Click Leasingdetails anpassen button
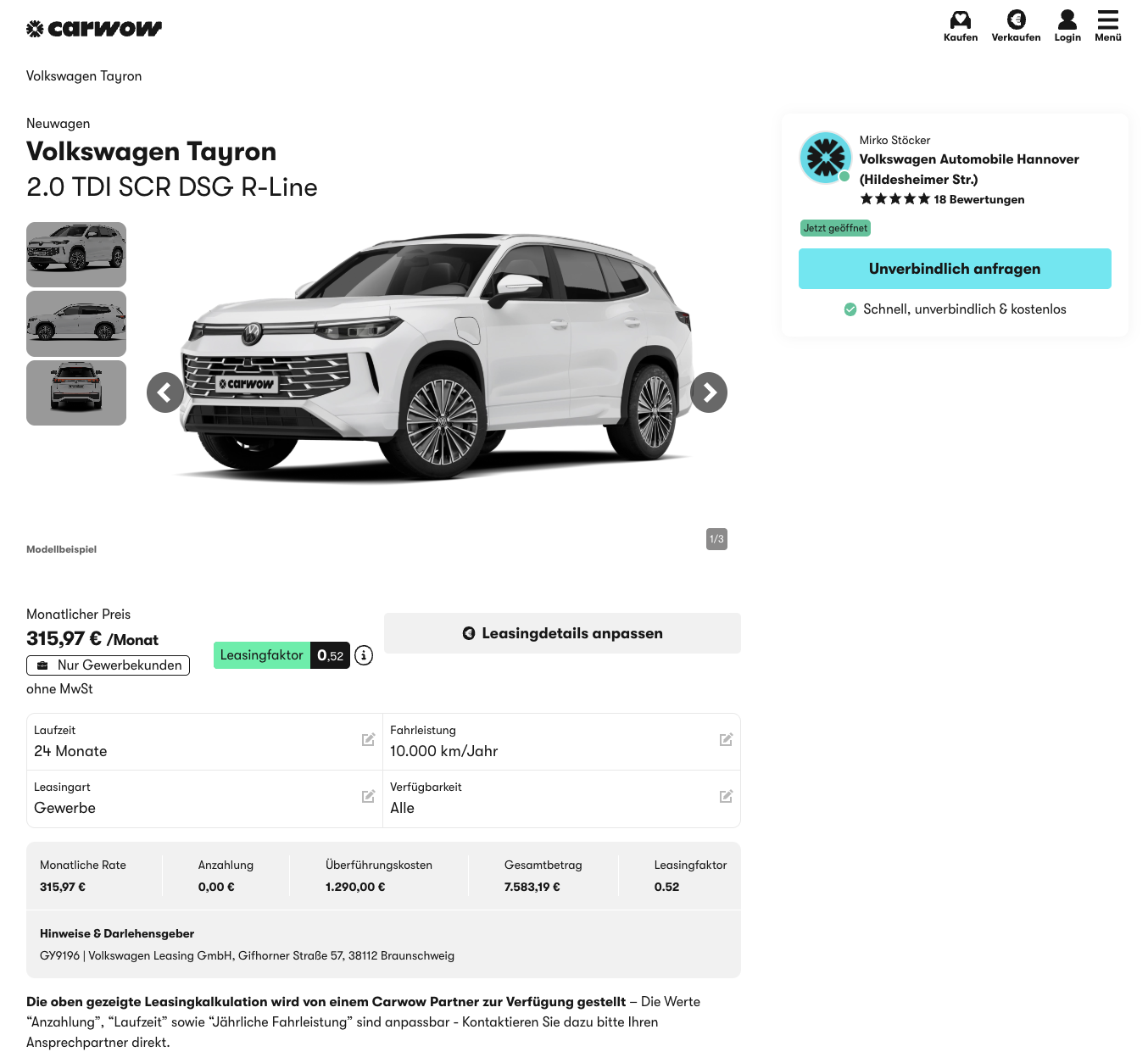Image resolution: width=1148 pixels, height=1063 pixels. point(562,633)
